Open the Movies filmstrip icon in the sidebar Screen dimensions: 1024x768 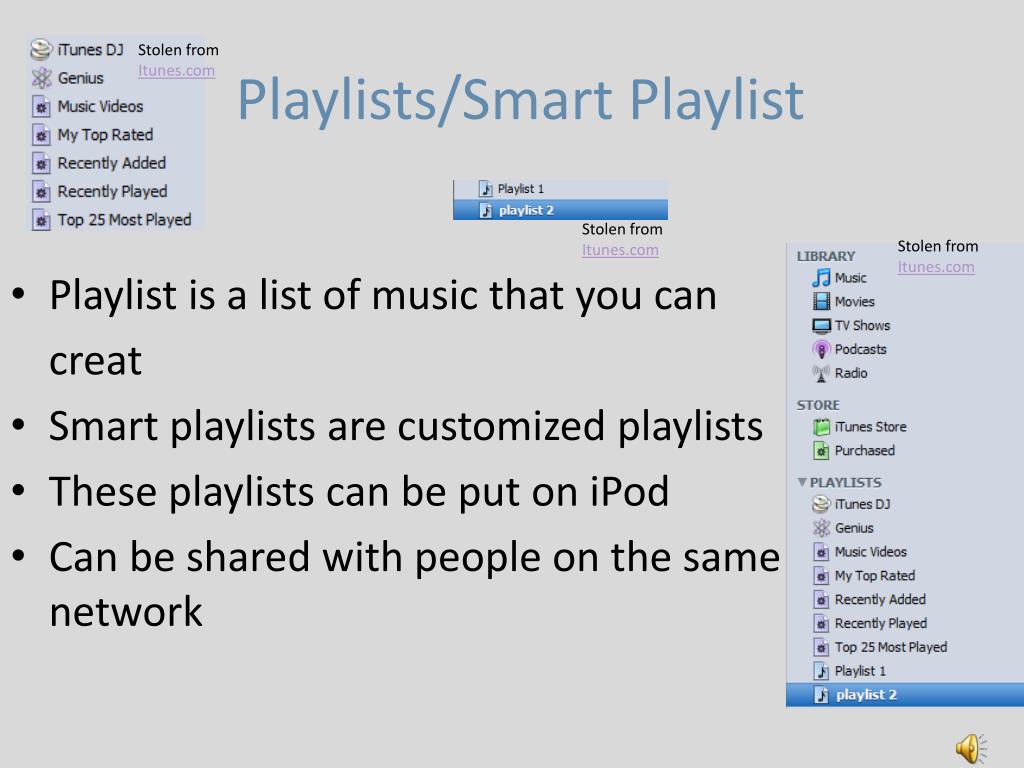pos(821,302)
